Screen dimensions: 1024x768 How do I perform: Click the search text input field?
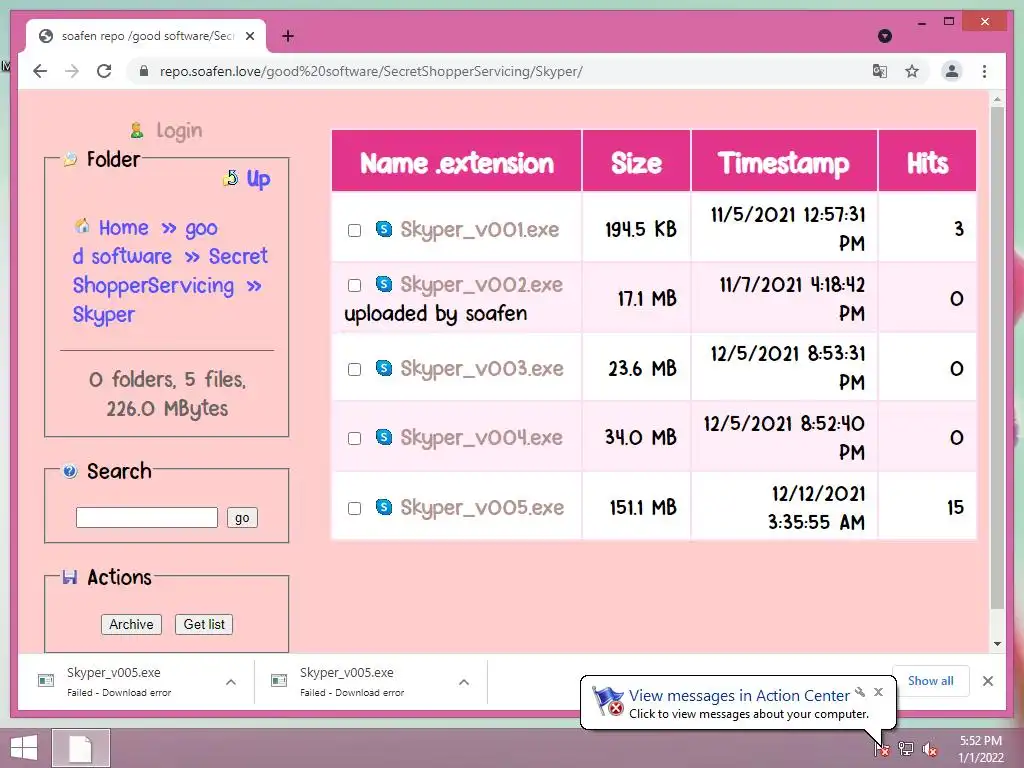tap(147, 517)
